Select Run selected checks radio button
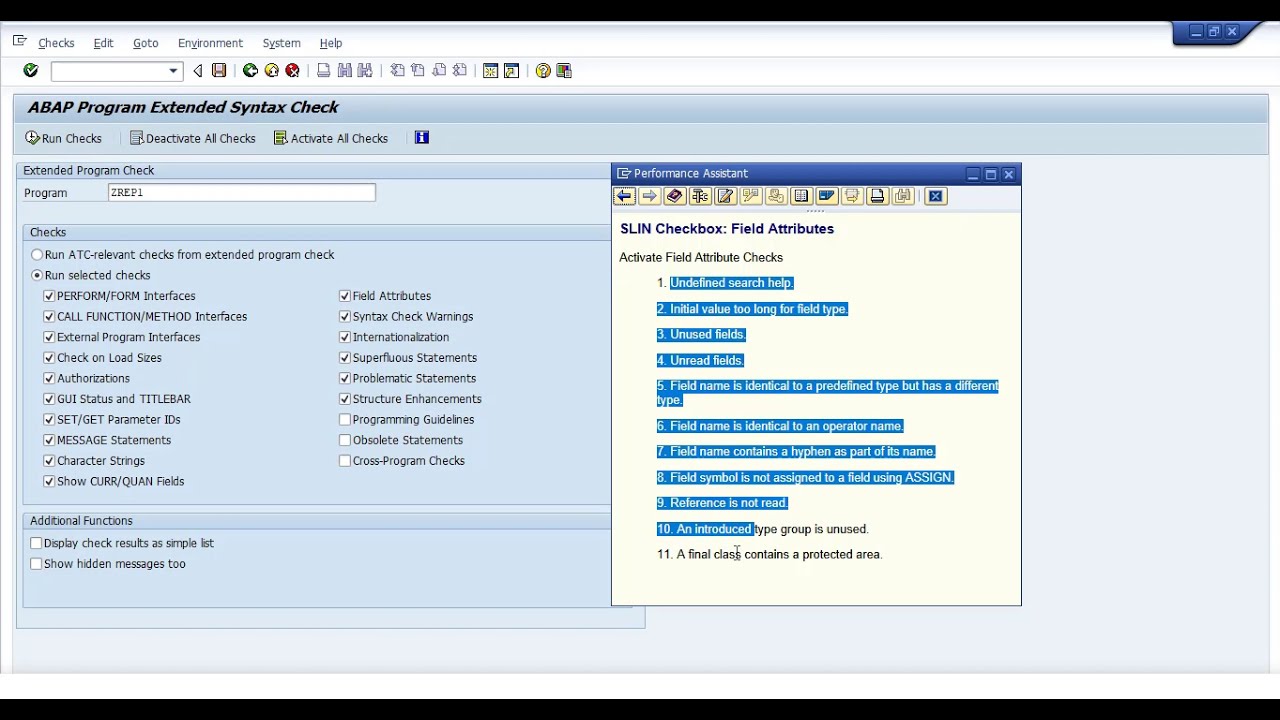Image resolution: width=1280 pixels, height=720 pixels. tap(37, 275)
